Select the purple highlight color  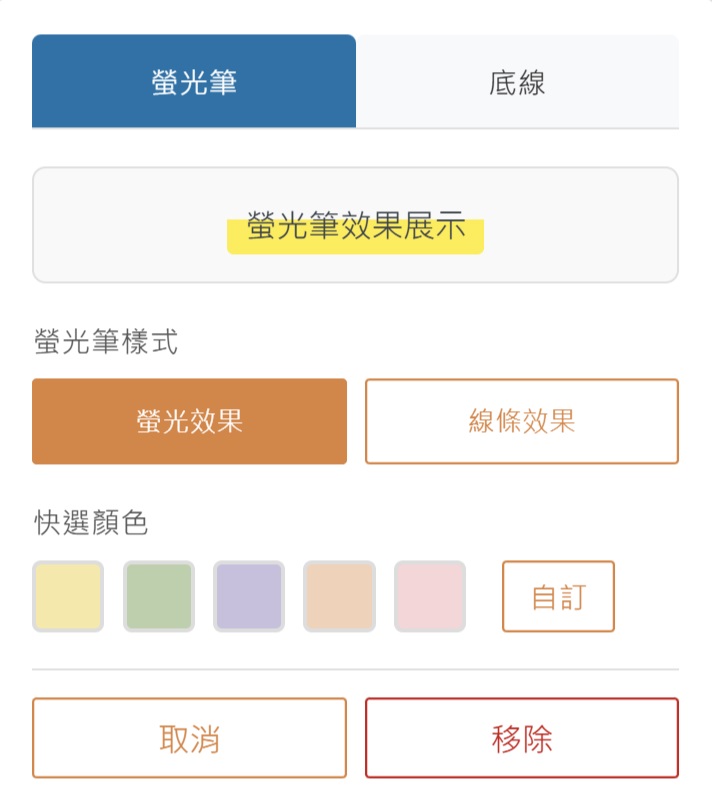coord(248,595)
